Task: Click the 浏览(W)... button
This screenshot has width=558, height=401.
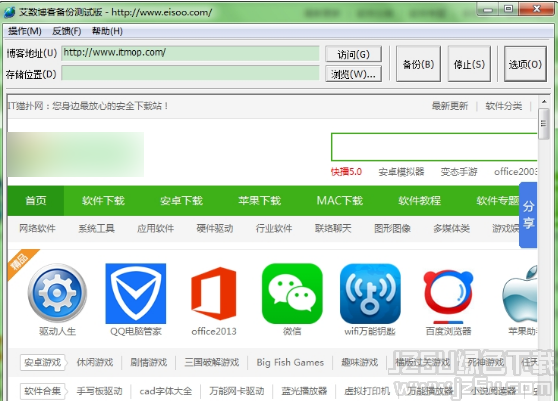Action: click(353, 74)
